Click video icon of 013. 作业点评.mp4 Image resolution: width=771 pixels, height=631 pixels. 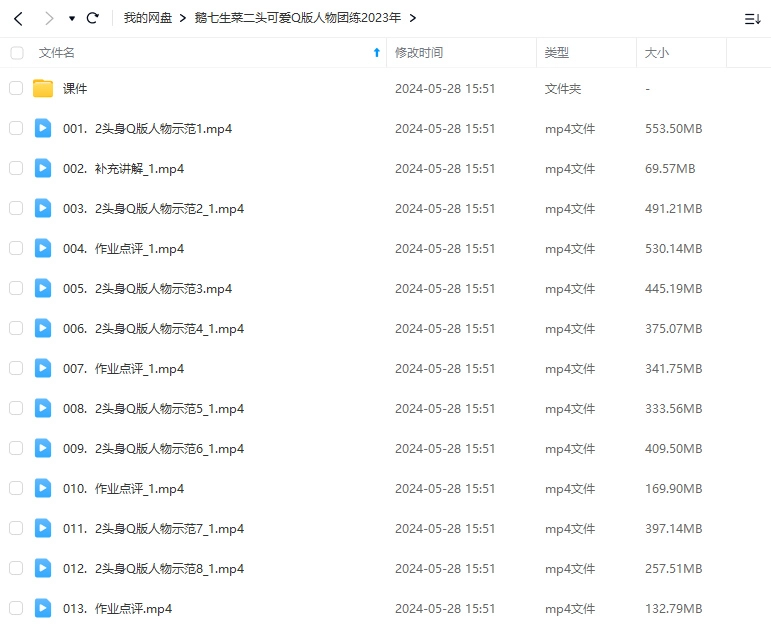click(x=43, y=608)
